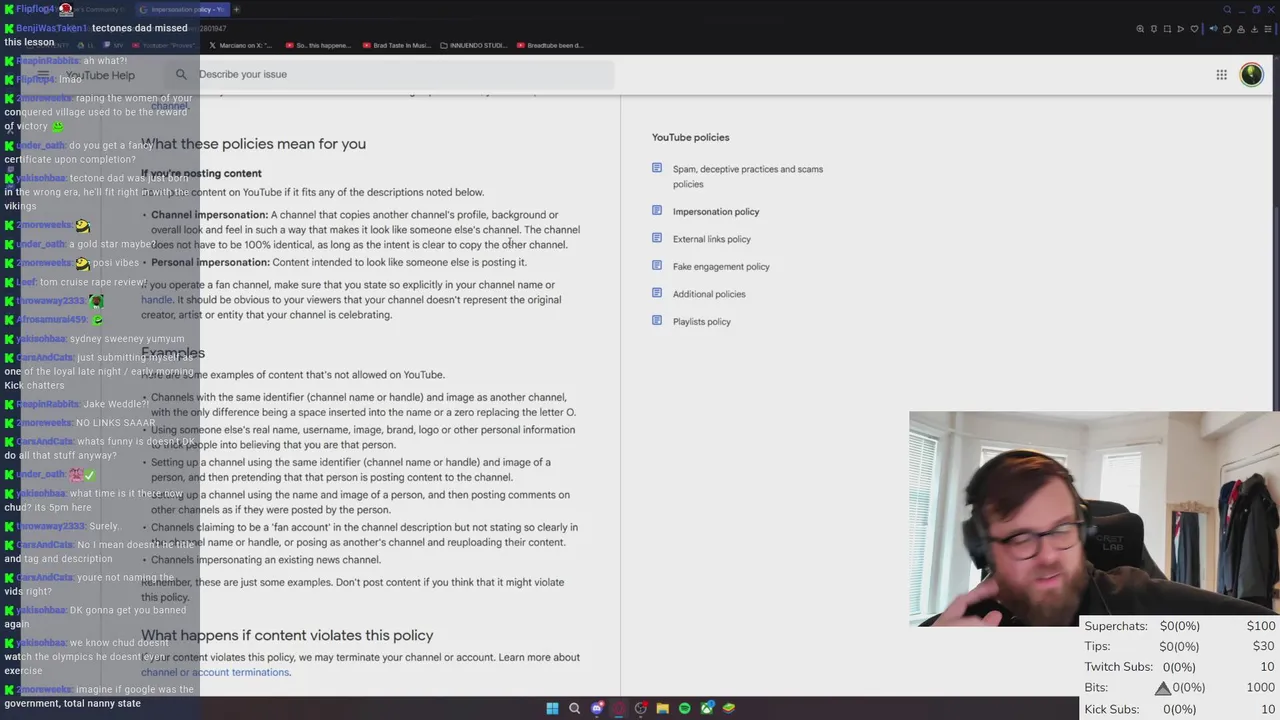Open the Impersonation policy sidebar link
This screenshot has height=720, width=1280.
click(x=716, y=212)
